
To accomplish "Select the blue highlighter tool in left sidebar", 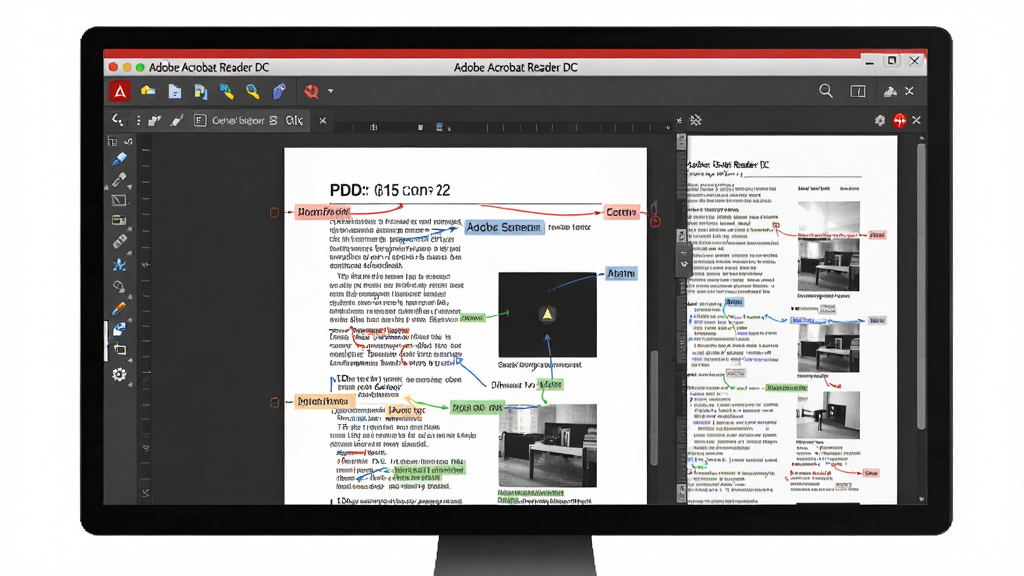I will click(x=119, y=159).
